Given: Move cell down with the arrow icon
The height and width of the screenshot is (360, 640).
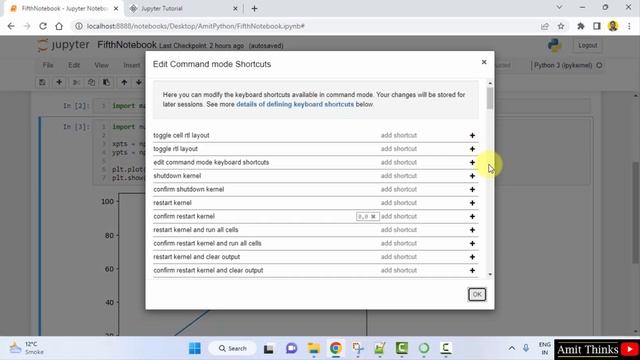Looking at the screenshot, I should coord(139,82).
